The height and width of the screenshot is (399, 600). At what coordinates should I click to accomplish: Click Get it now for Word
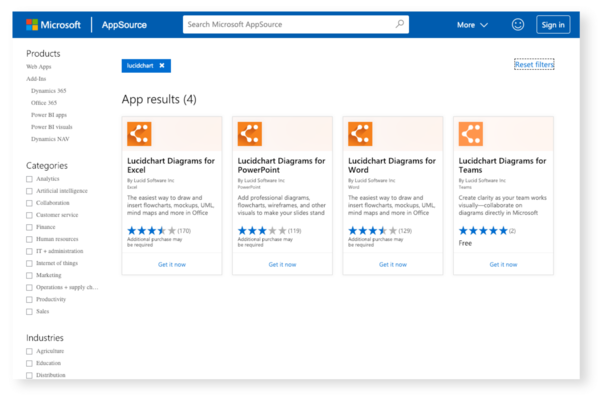coord(393,264)
